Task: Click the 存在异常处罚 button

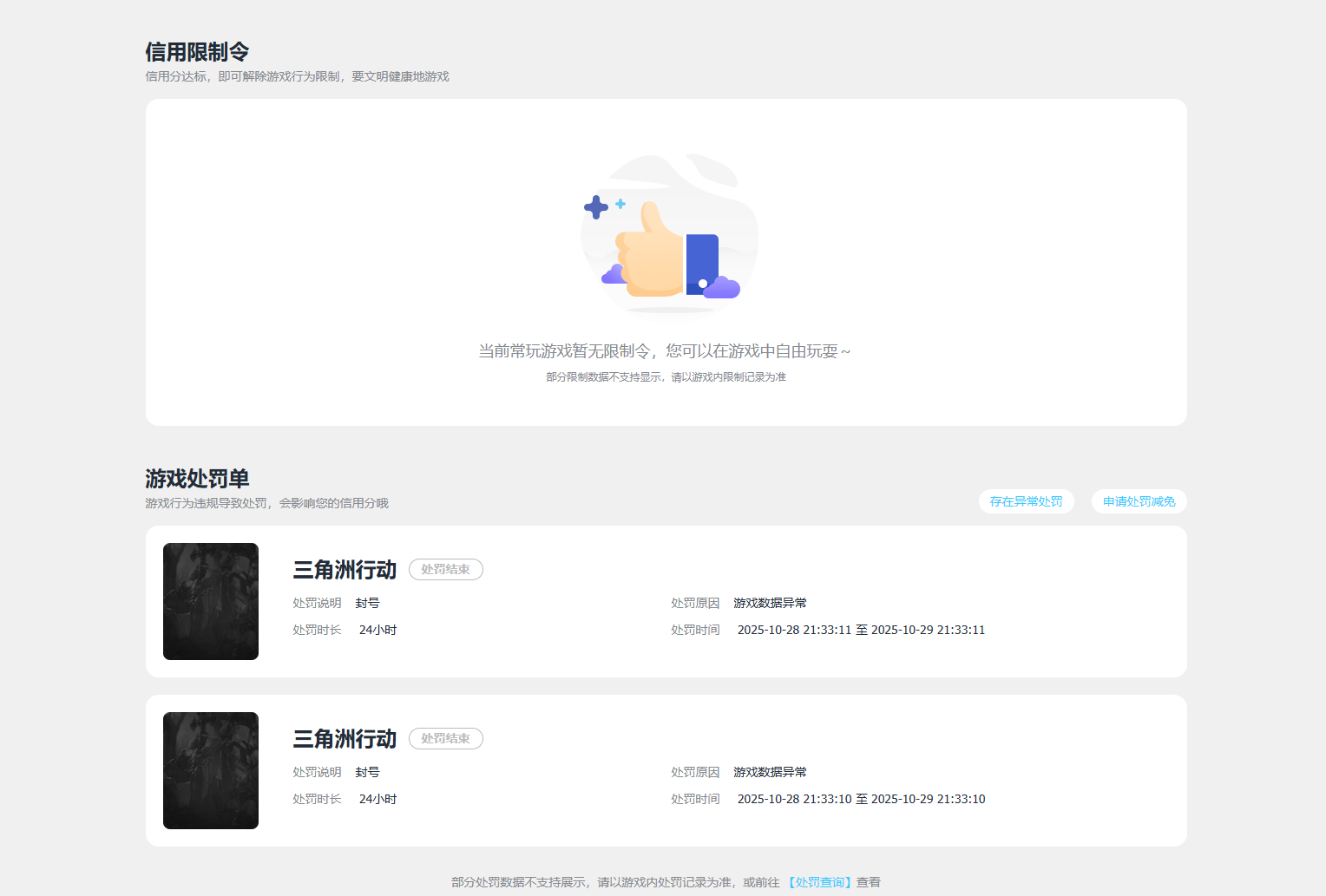Action: point(1026,501)
